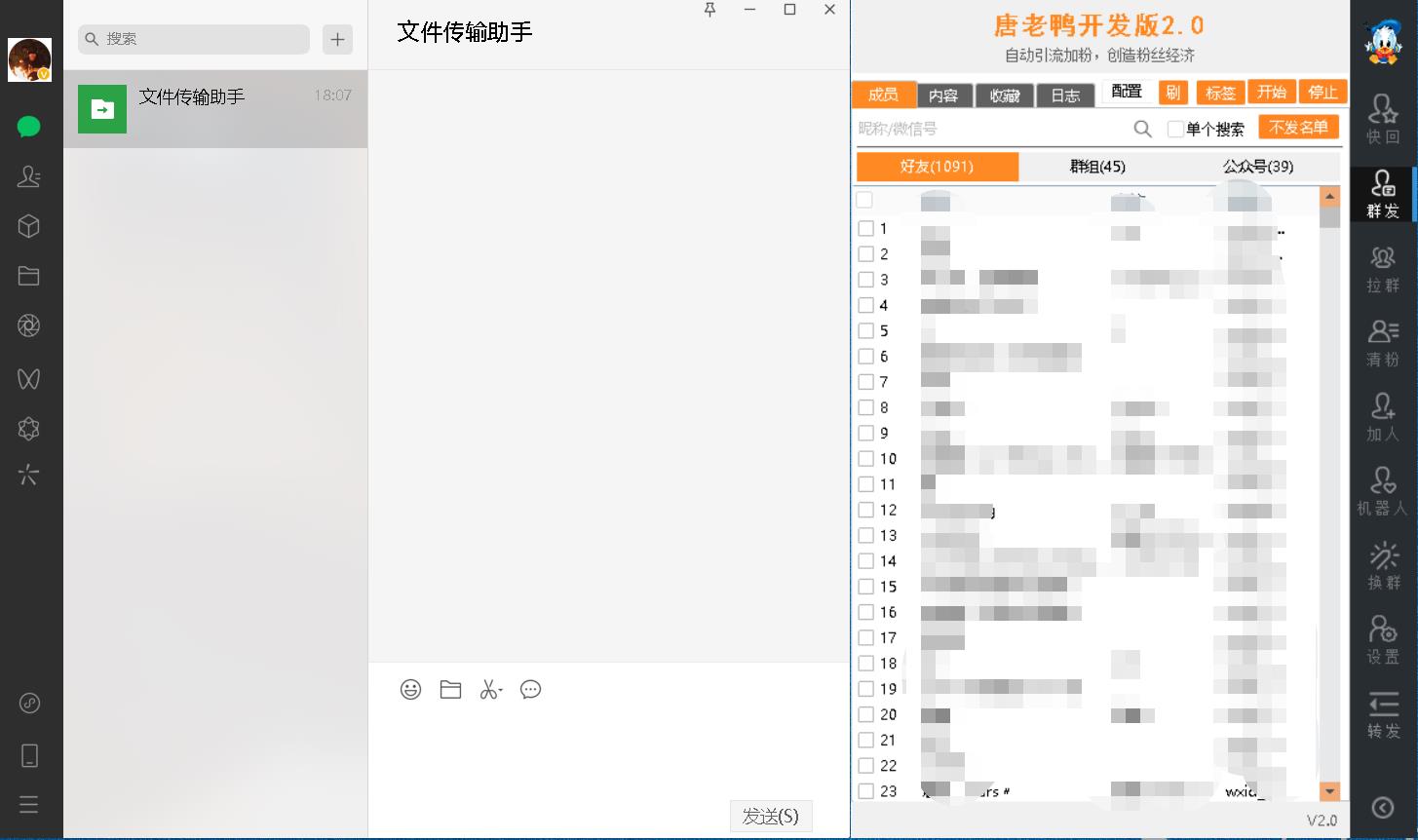The image size is (1418, 840).
Task: Open the 清粉 icon in the right sidebar
Action: pyautogui.click(x=1383, y=343)
